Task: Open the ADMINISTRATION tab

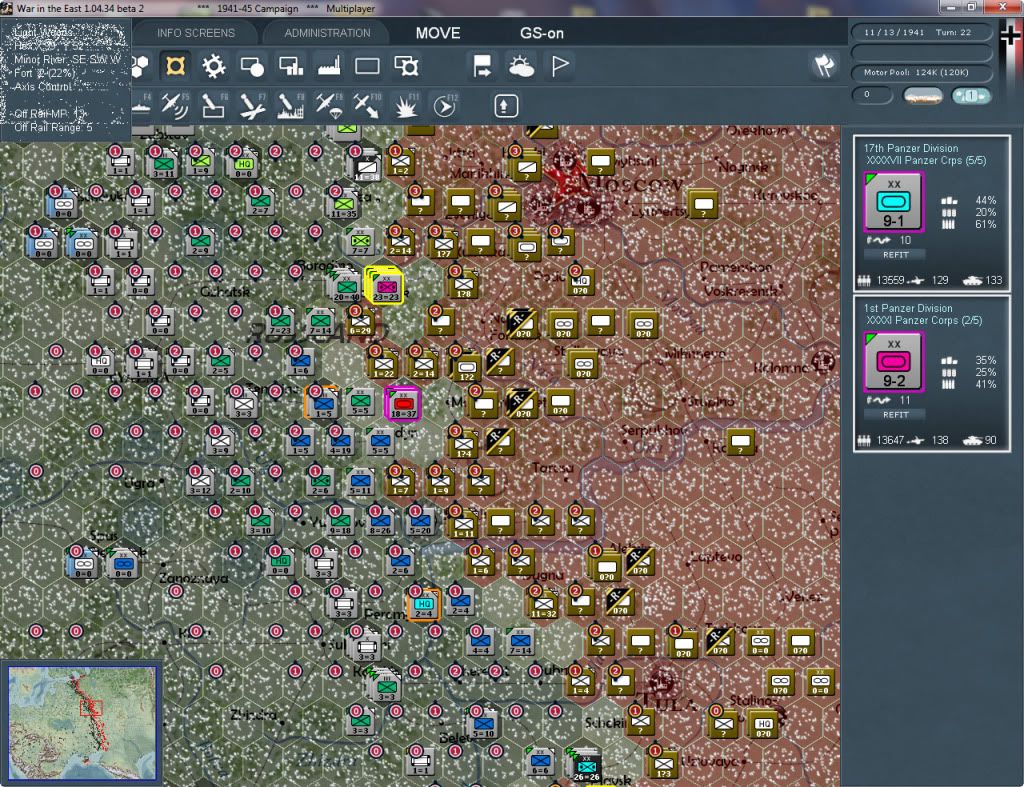Action: tap(327, 33)
